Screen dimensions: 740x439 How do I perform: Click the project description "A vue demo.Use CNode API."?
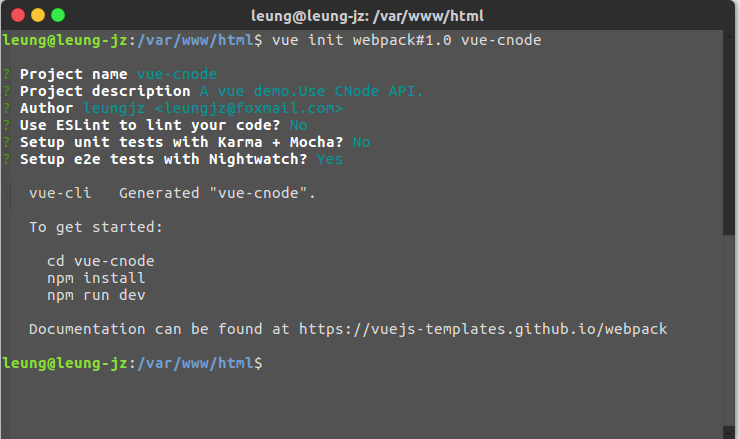(311, 91)
